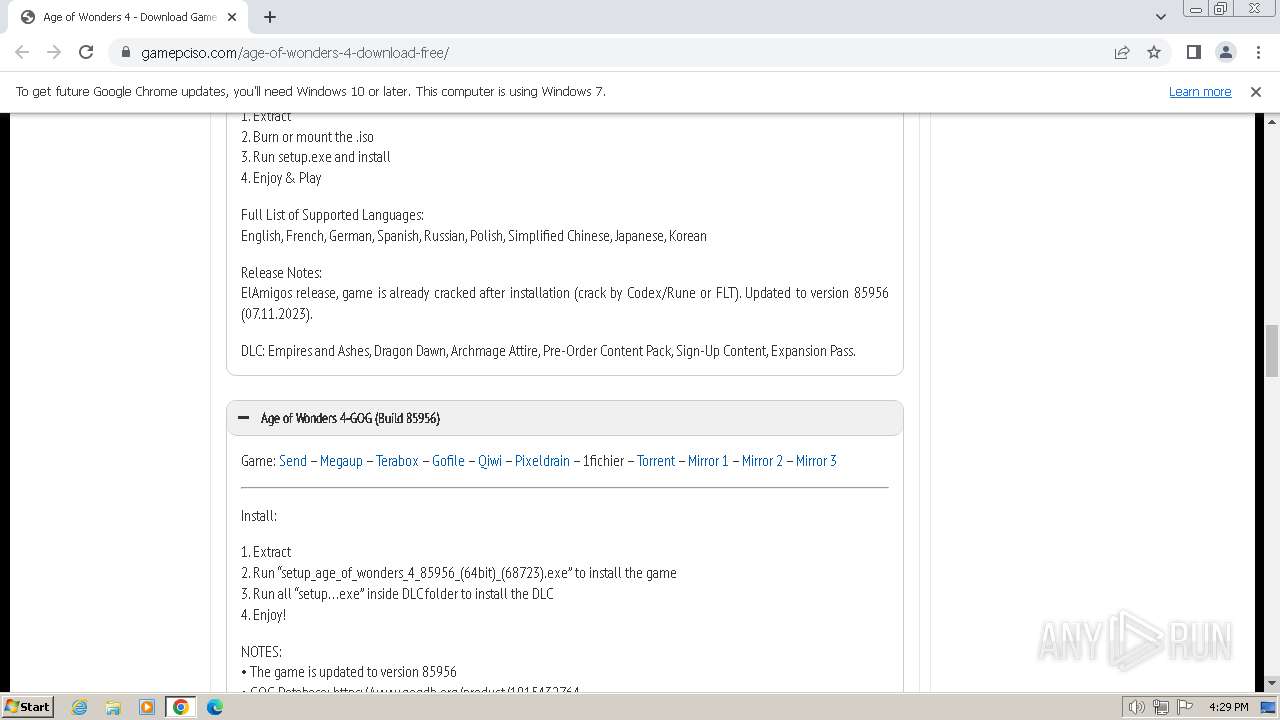
Task: Bookmark this tab with star
Action: pyautogui.click(x=1154, y=52)
